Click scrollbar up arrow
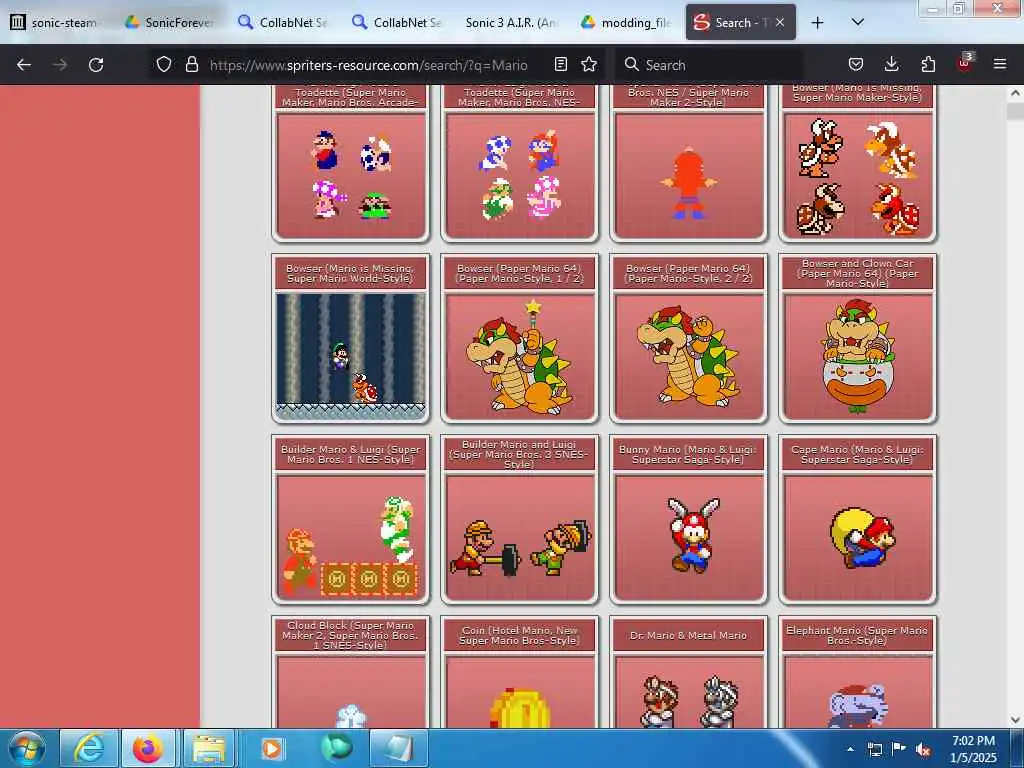The height and width of the screenshot is (768, 1024). 1016,93
